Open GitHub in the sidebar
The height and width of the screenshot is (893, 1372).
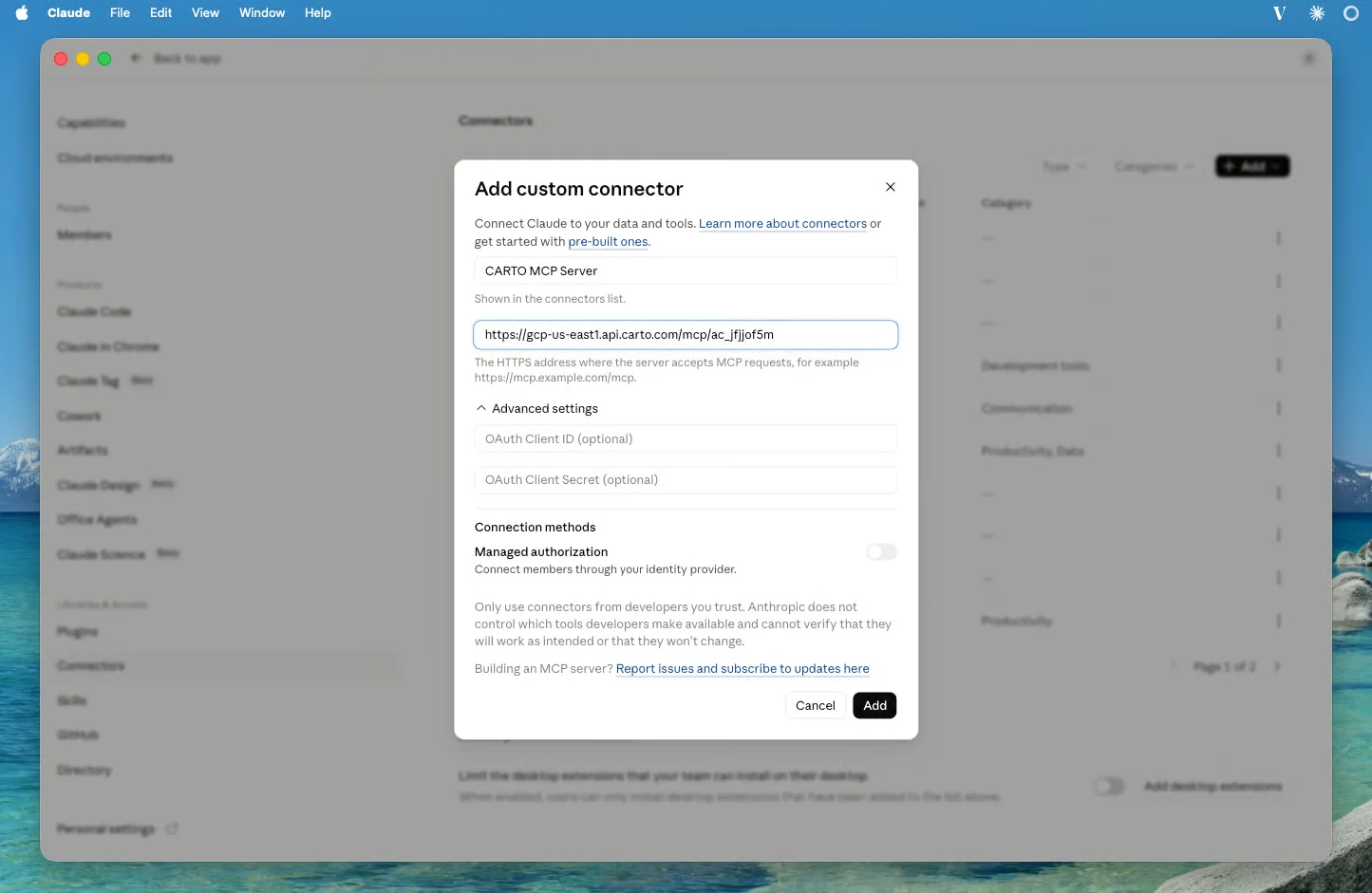click(78, 735)
